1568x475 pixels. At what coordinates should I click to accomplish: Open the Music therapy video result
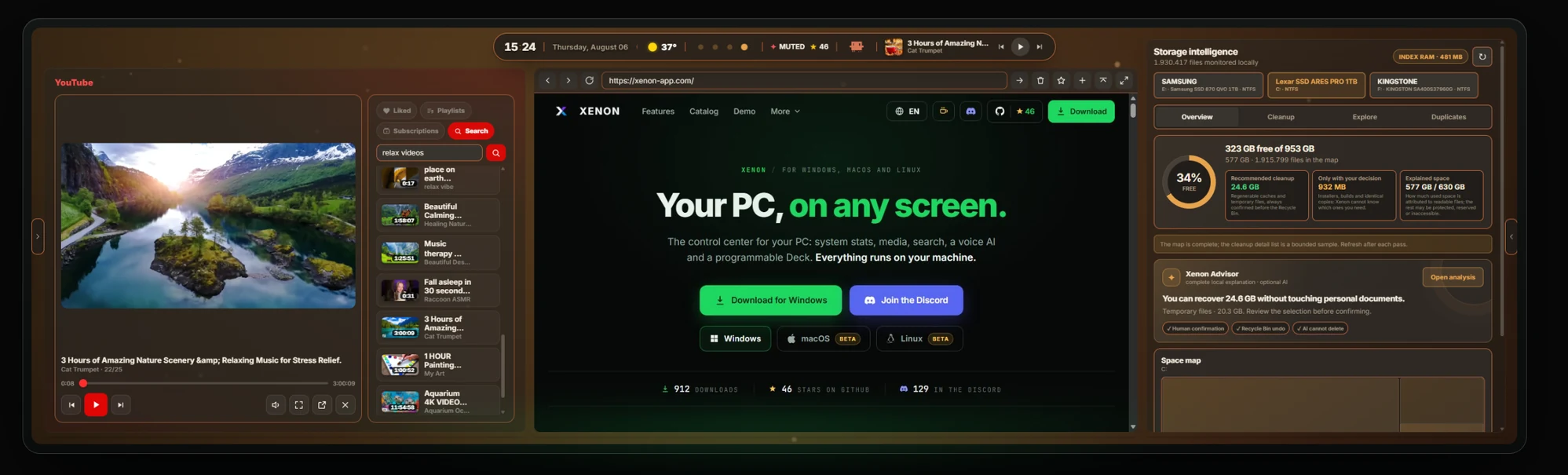click(x=440, y=253)
